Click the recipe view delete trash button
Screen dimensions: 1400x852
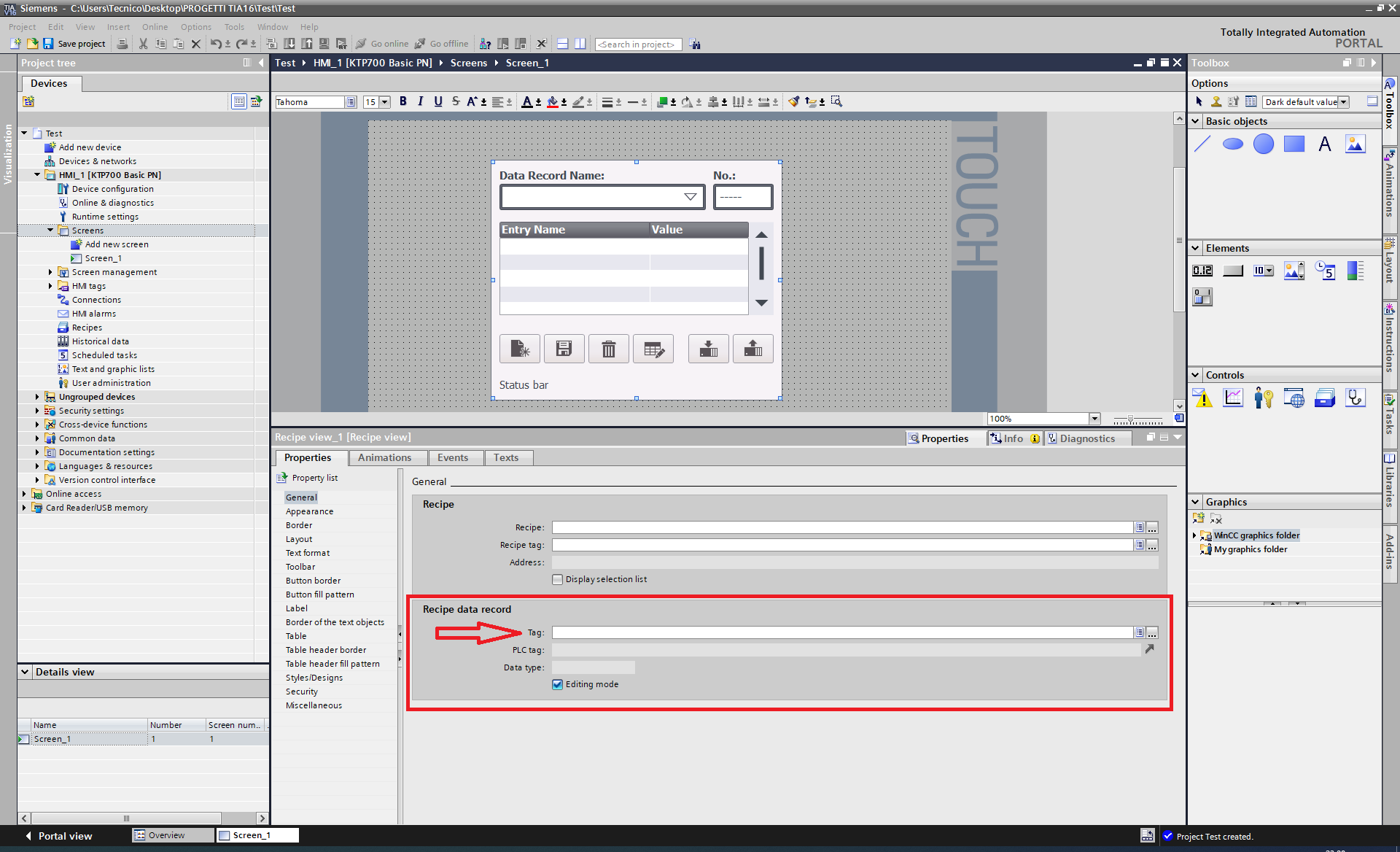pyautogui.click(x=608, y=349)
